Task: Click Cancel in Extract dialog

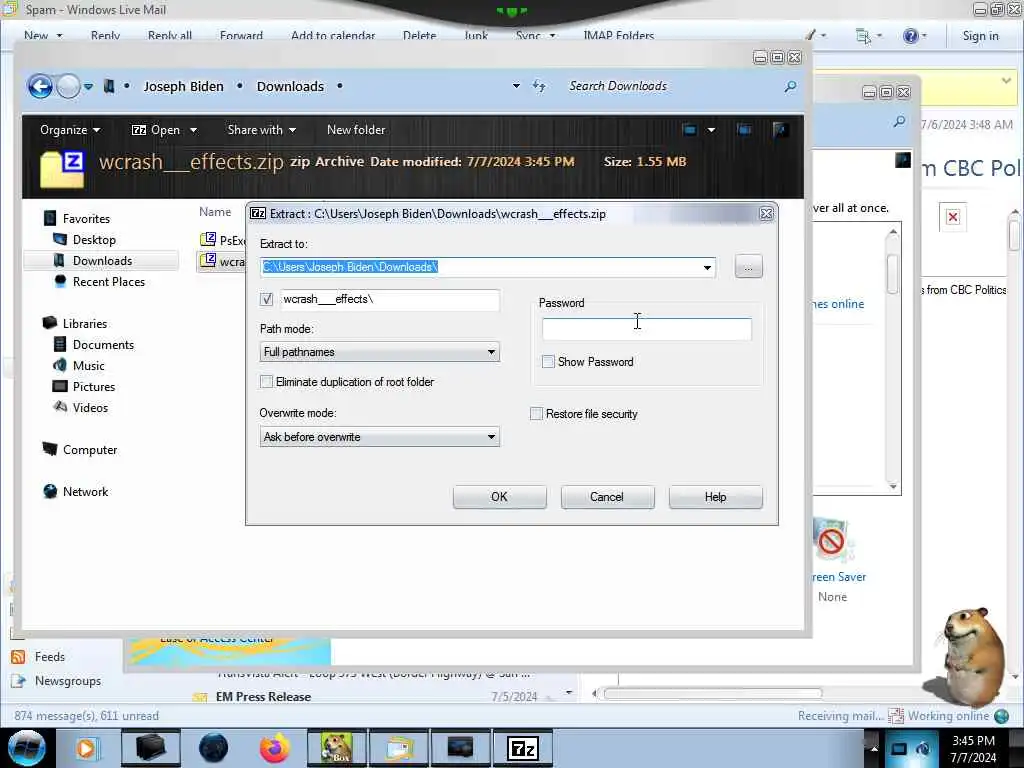Action: (x=607, y=497)
